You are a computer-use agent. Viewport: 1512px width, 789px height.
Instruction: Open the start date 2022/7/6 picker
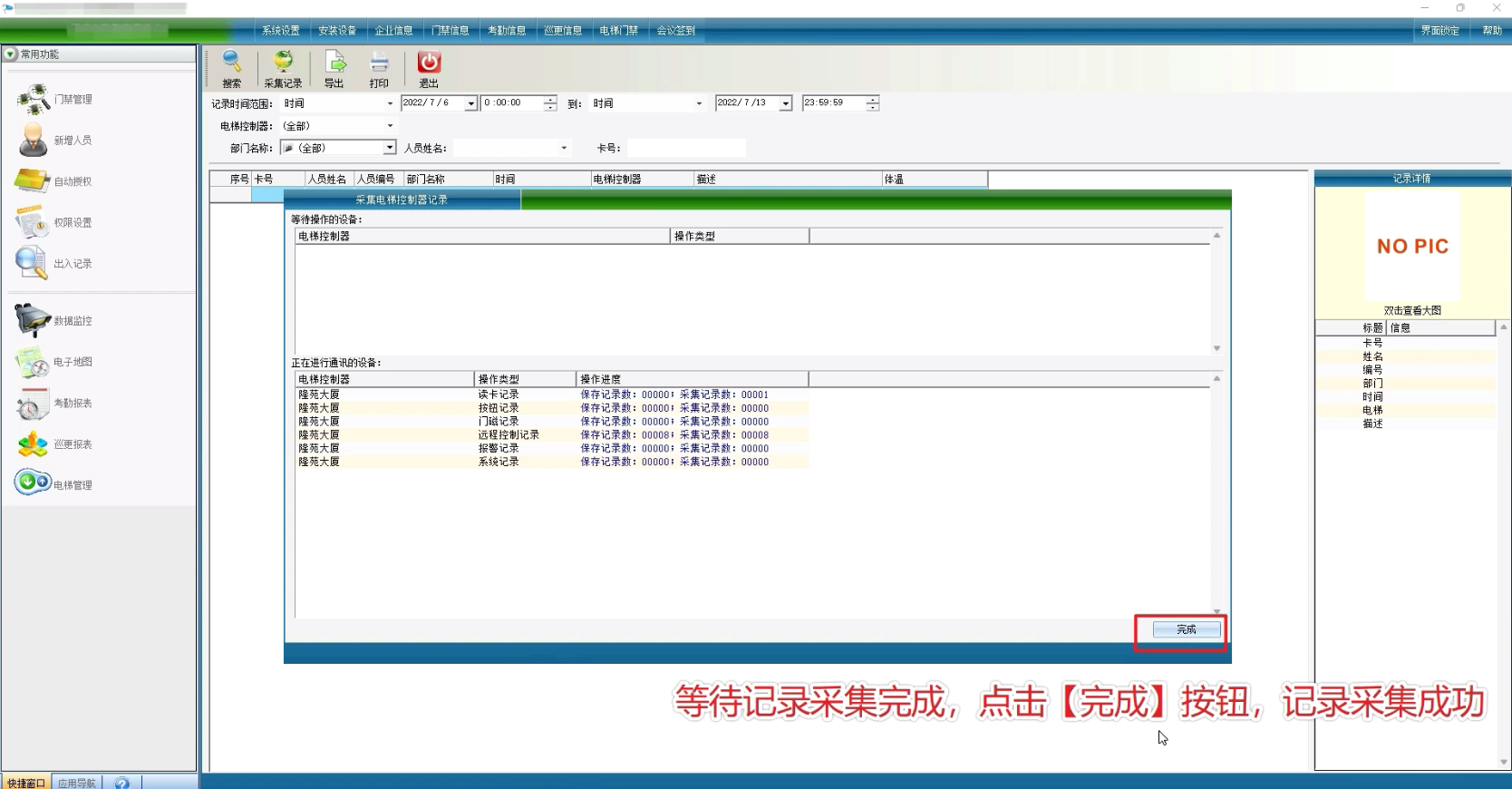[470, 103]
